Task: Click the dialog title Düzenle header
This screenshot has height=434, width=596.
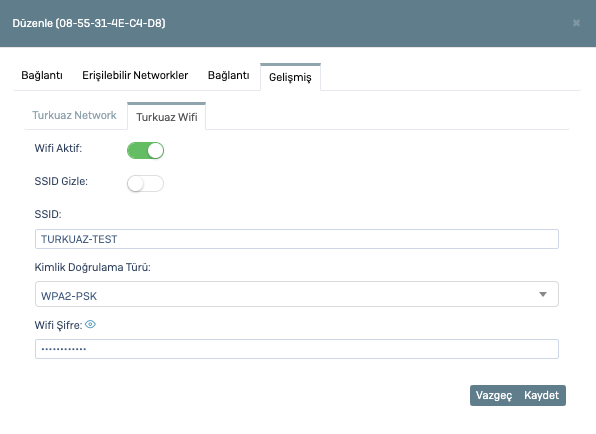Action: pyautogui.click(x=89, y=23)
